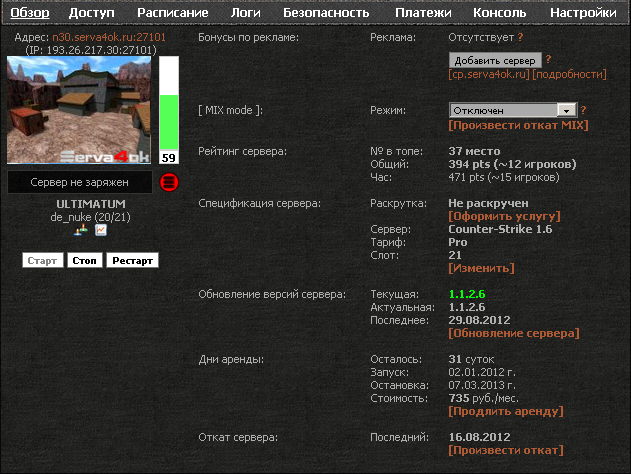Click the 02.01.2012 г. launch date

482,372
